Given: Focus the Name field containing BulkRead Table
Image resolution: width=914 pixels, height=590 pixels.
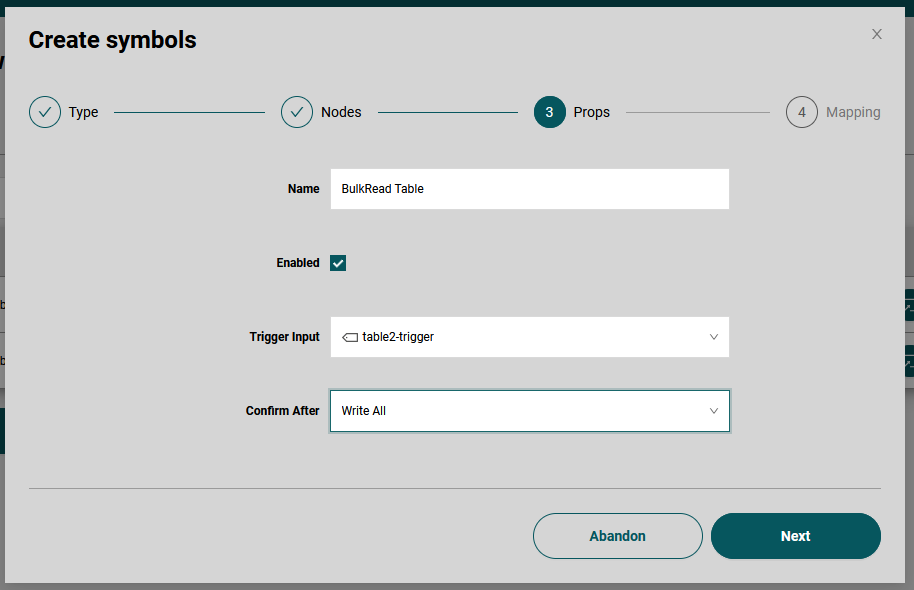Looking at the screenshot, I should coord(529,189).
